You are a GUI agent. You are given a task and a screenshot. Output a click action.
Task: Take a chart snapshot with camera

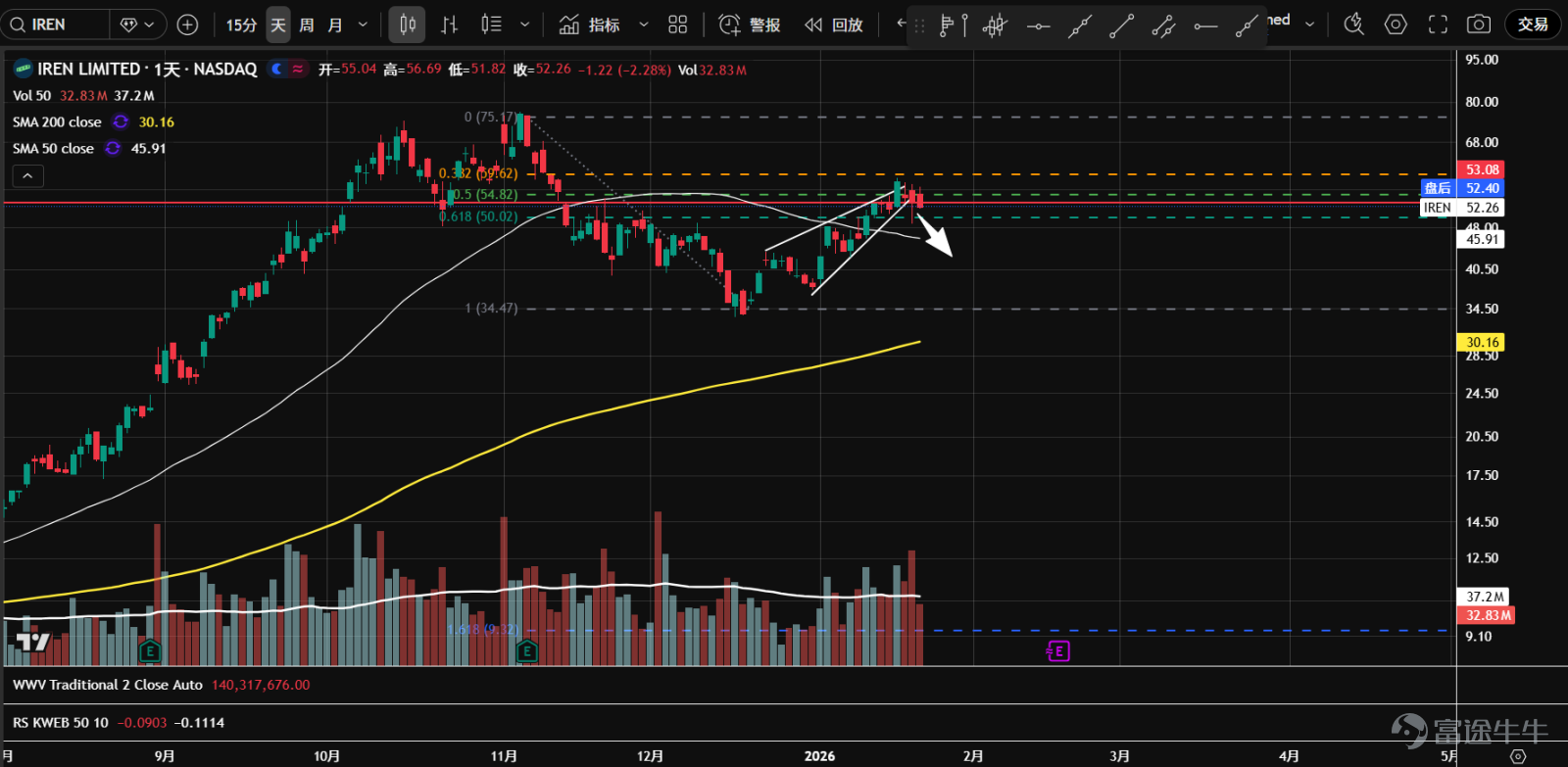[x=1479, y=24]
